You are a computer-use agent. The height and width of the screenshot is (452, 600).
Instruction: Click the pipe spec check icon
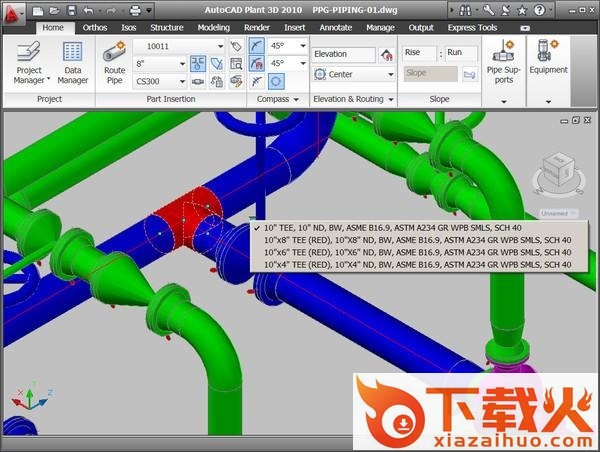[217, 64]
